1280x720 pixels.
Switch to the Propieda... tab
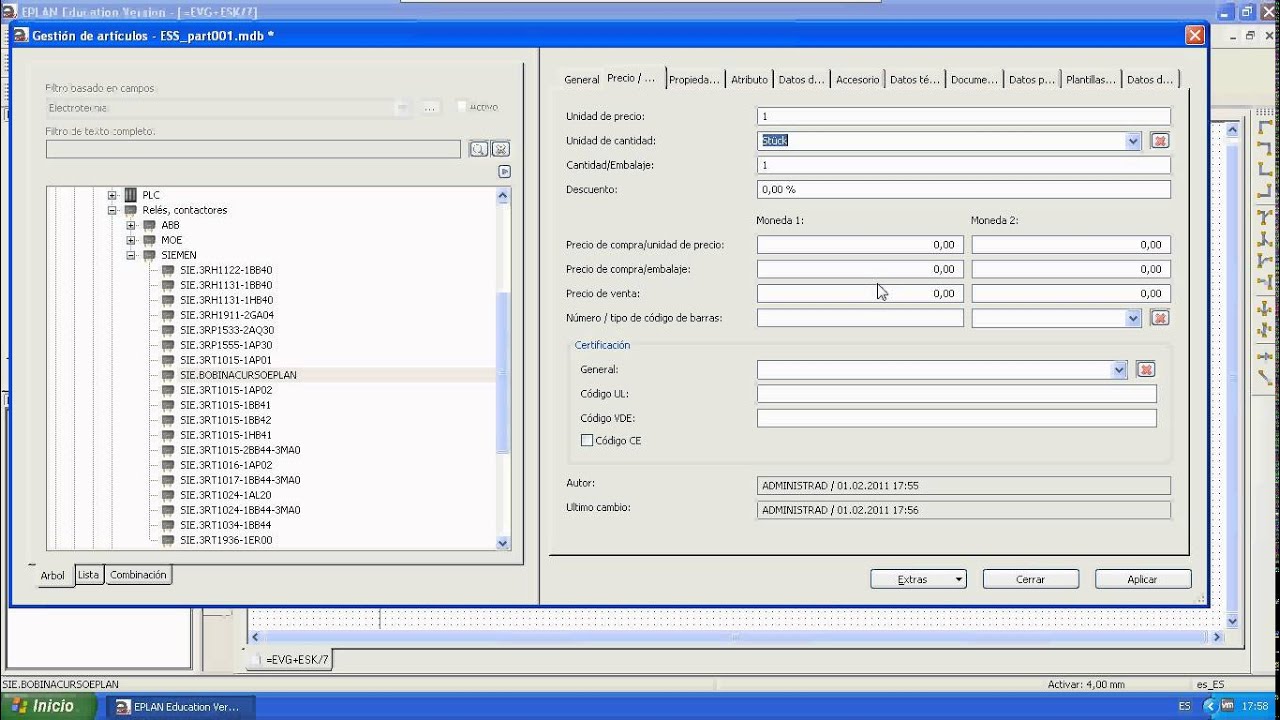coord(694,79)
